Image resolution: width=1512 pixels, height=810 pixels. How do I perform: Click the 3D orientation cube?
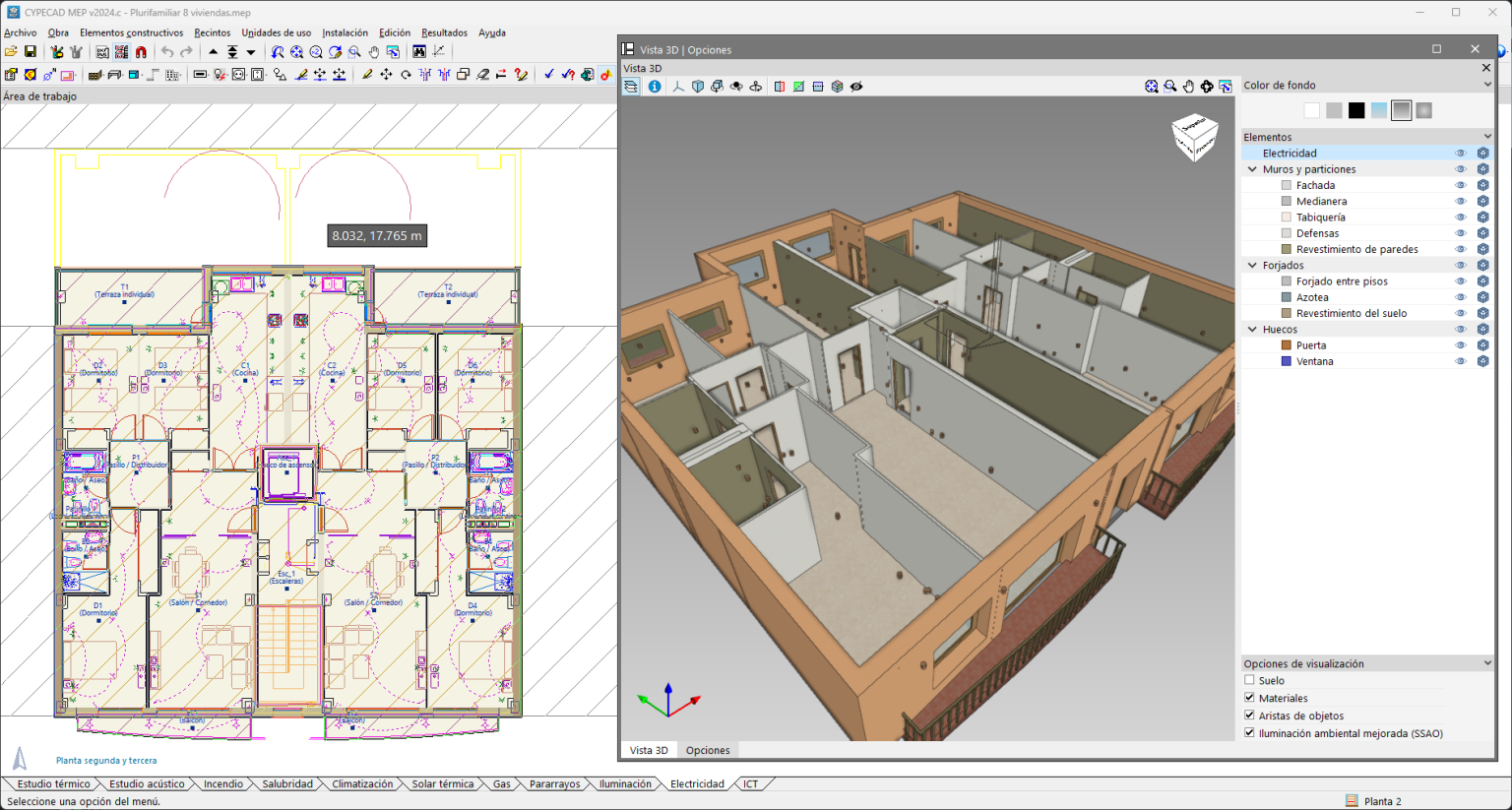click(1194, 137)
